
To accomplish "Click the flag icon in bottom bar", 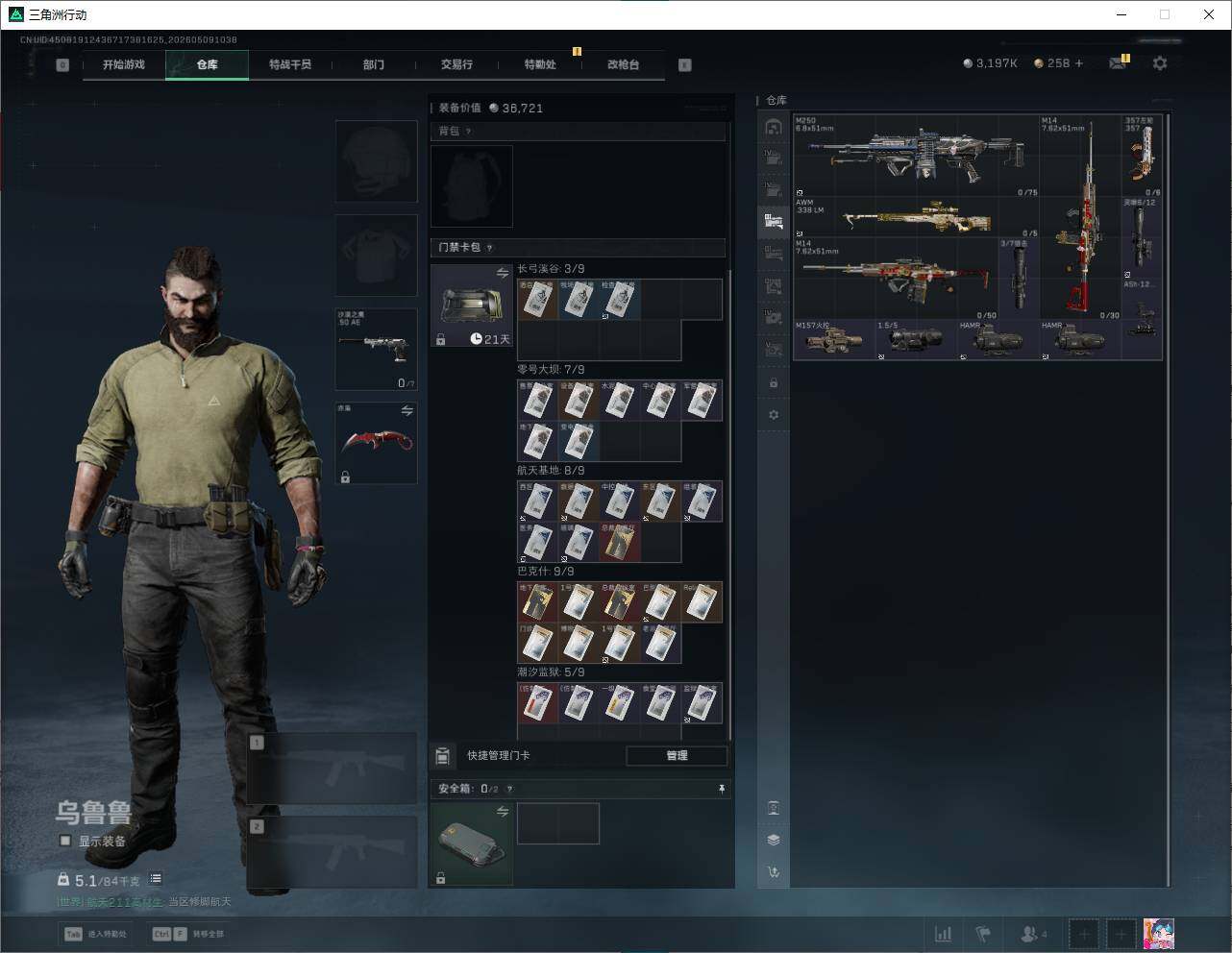I will 983,934.
